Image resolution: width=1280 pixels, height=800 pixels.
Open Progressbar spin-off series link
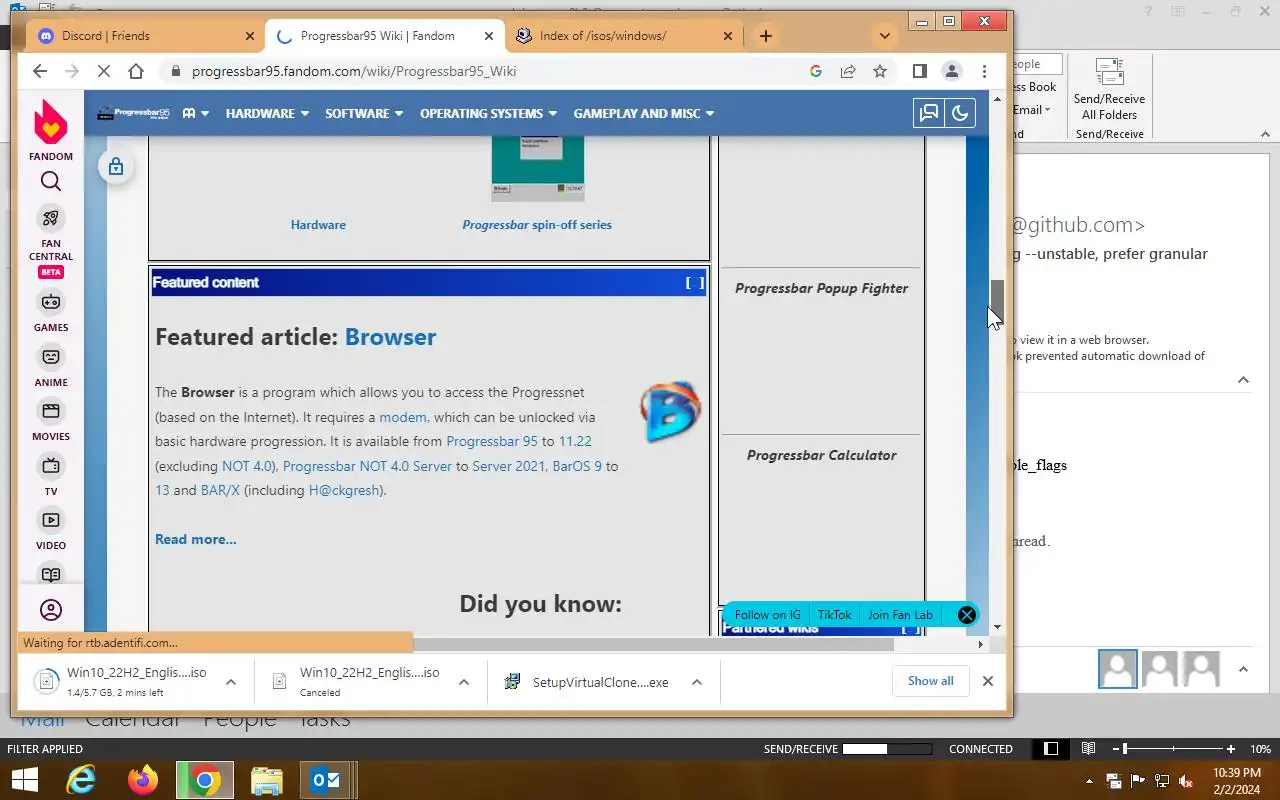pyautogui.click(x=537, y=225)
